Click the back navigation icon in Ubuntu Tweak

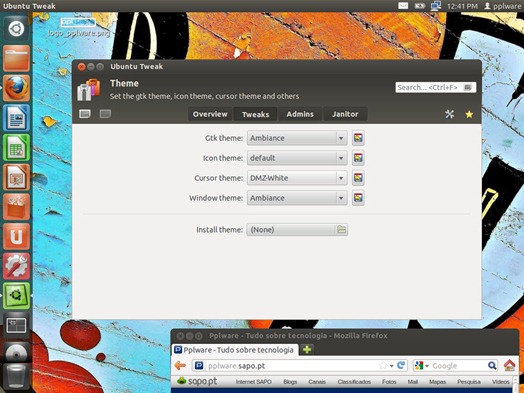pos(85,114)
